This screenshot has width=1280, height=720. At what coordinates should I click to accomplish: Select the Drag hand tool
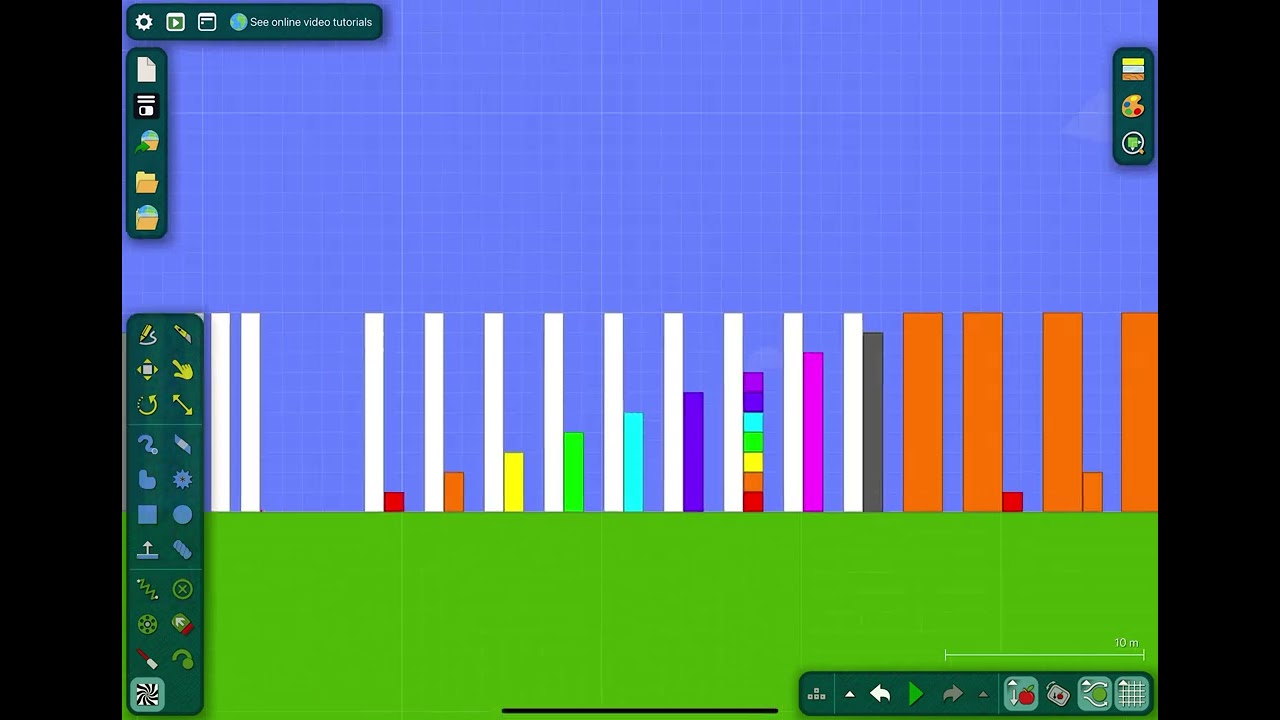(182, 370)
